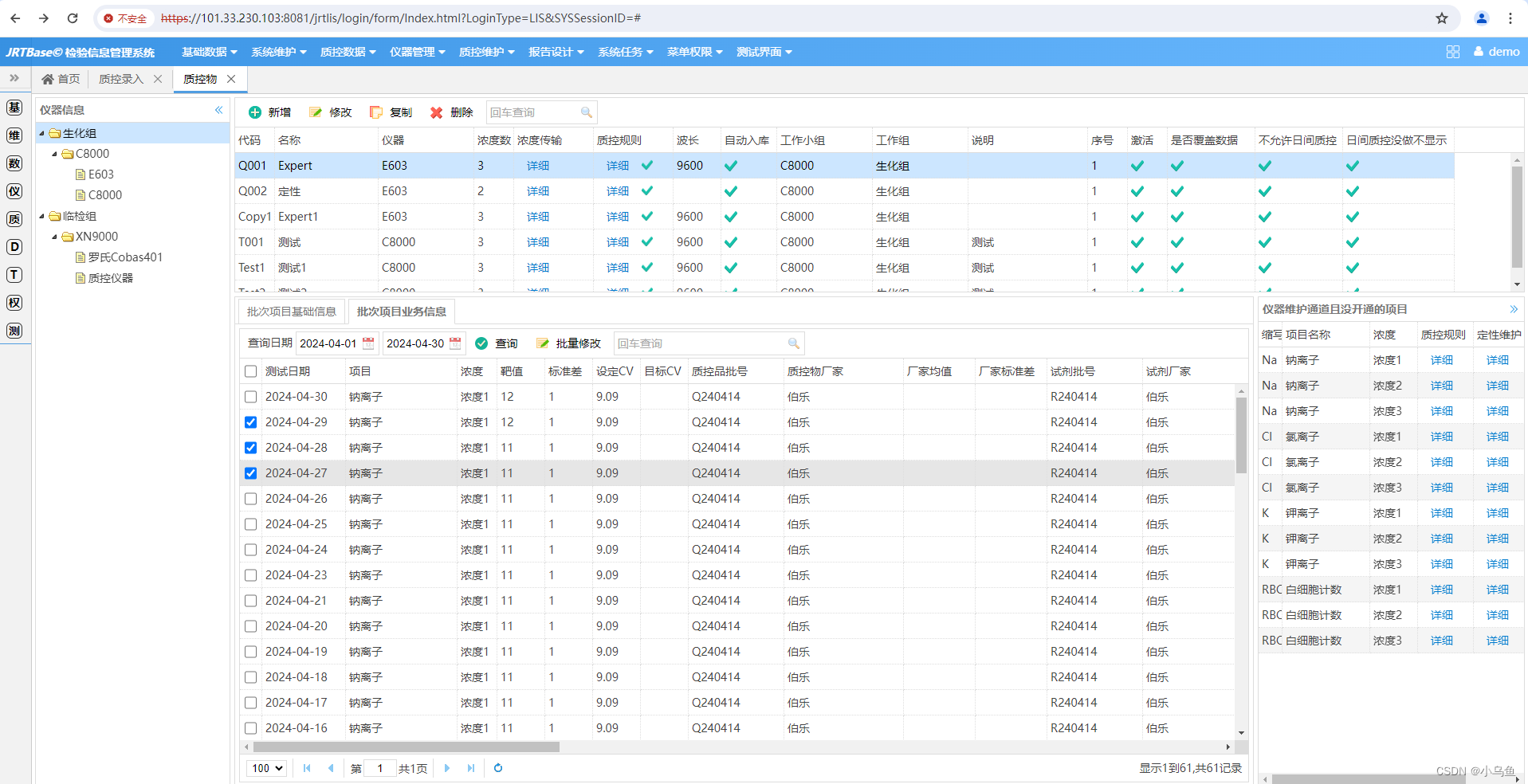Click the red 删除 delete icon
This screenshot has width=1528, height=784.
tap(437, 112)
